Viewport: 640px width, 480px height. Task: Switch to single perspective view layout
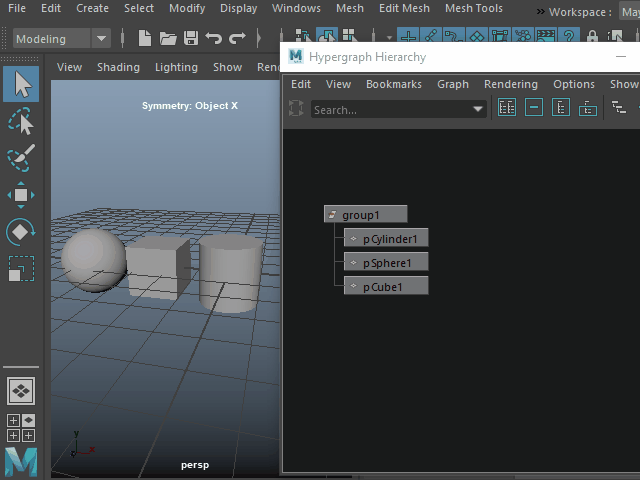coord(21,391)
